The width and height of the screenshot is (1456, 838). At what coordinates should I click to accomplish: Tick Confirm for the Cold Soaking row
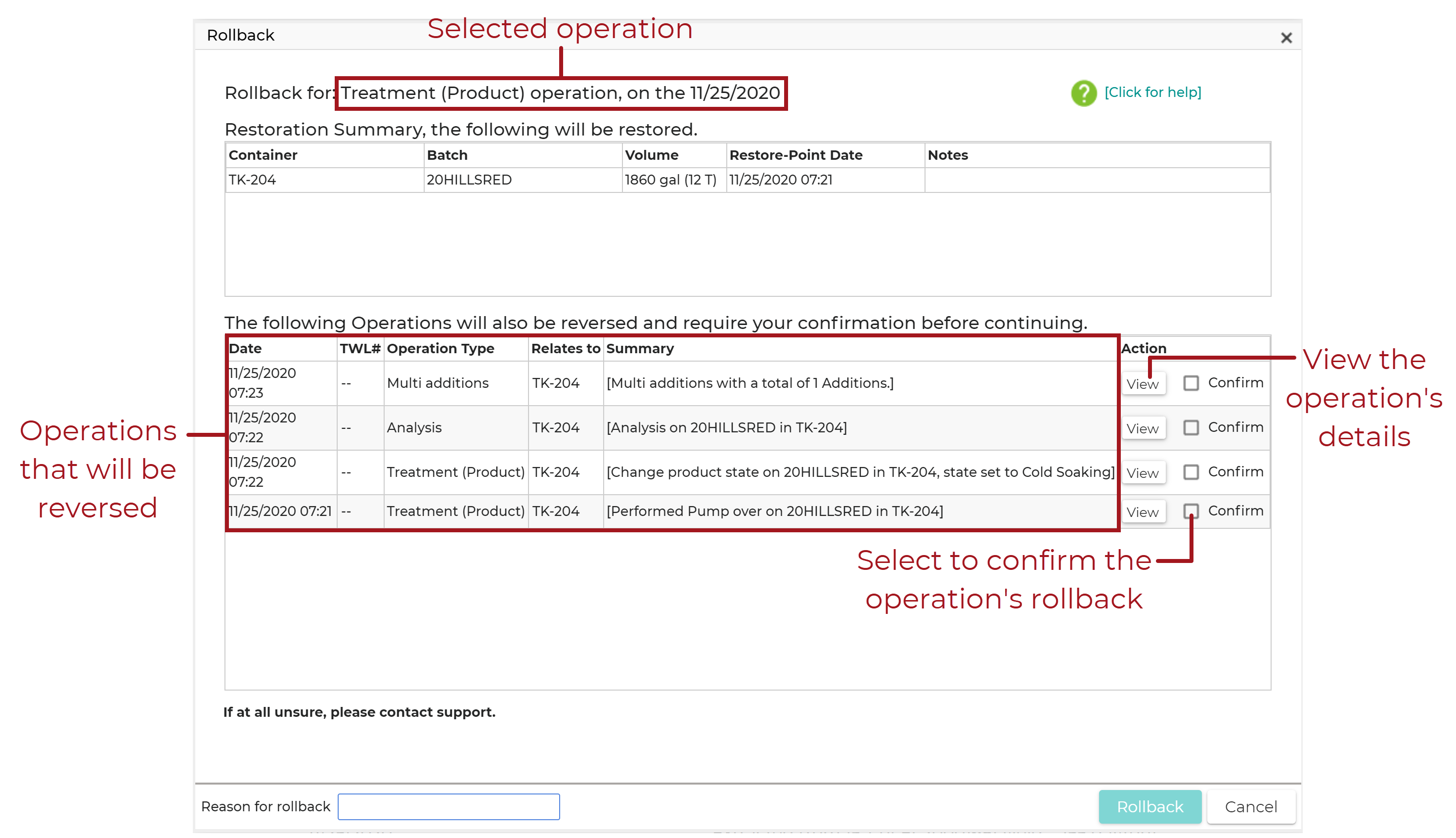coord(1191,472)
